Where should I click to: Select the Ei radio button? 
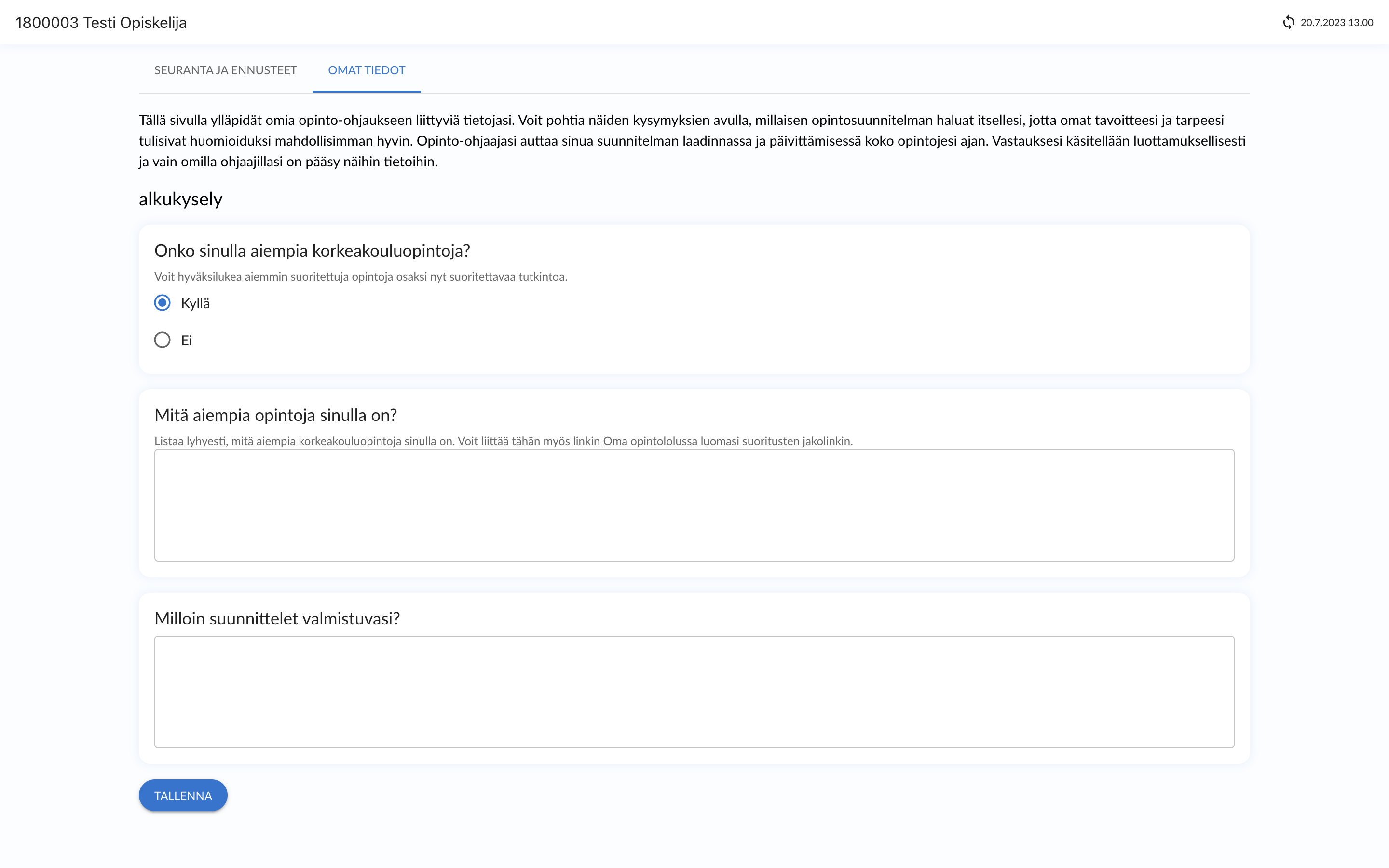click(163, 340)
